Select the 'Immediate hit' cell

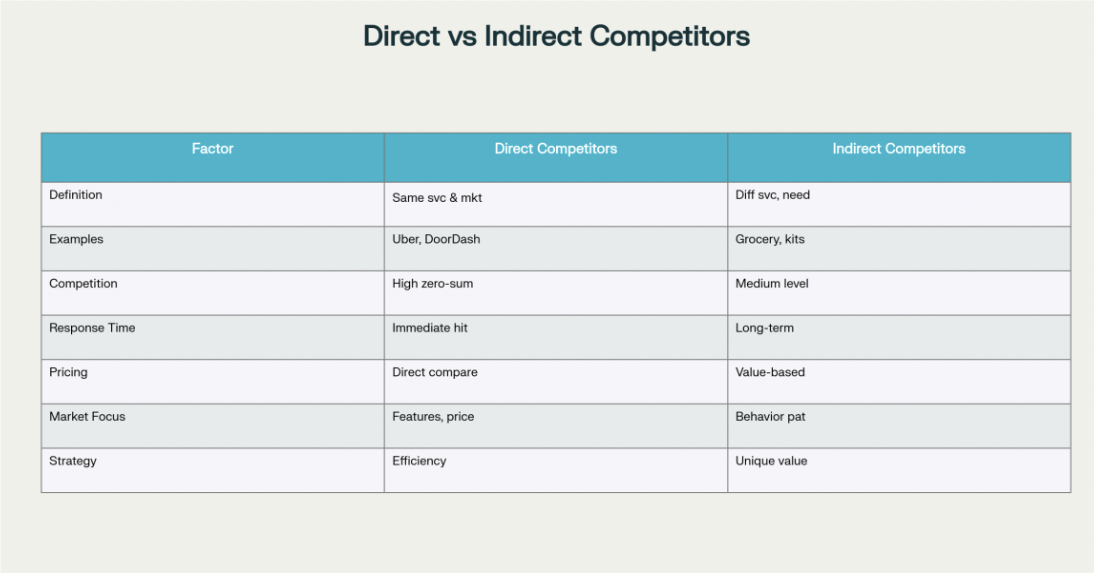[x=429, y=328]
